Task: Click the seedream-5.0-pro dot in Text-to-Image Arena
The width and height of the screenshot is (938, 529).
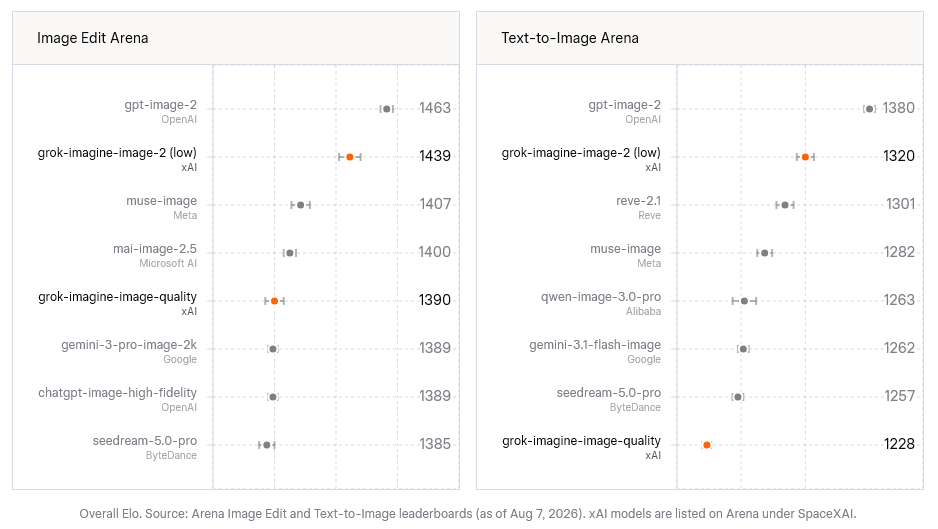Action: (x=738, y=397)
